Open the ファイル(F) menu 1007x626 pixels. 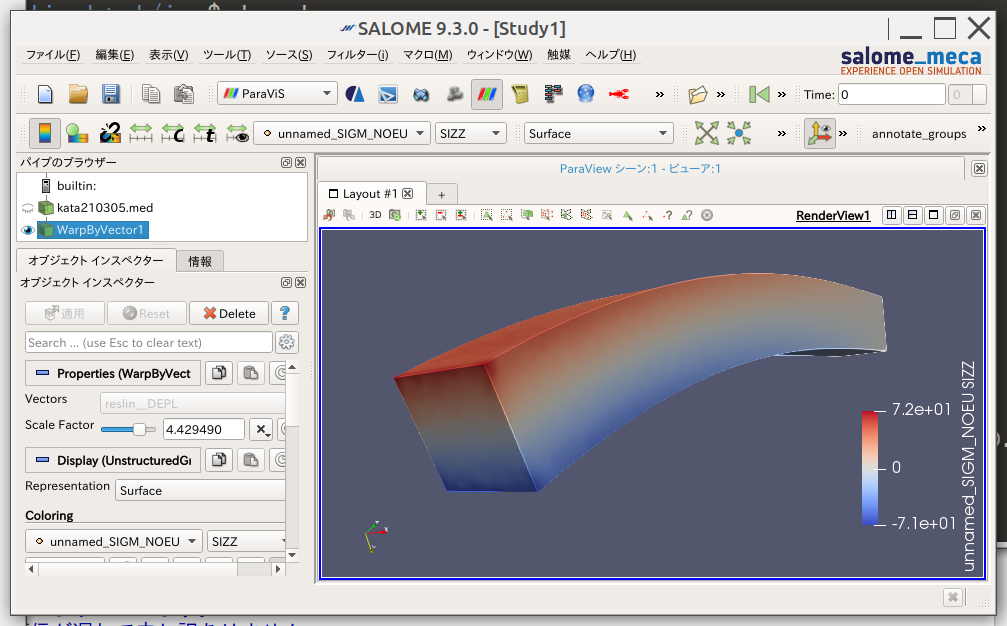tap(53, 55)
